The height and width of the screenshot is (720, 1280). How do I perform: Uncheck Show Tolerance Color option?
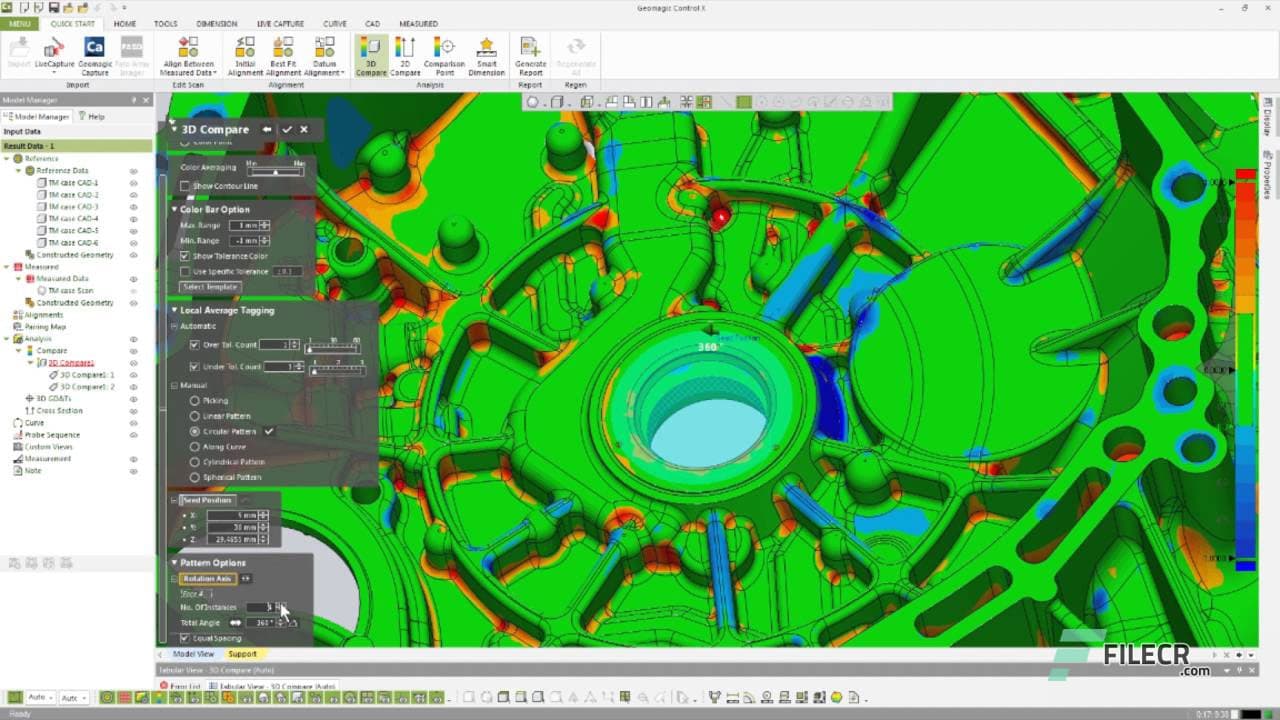(x=185, y=256)
